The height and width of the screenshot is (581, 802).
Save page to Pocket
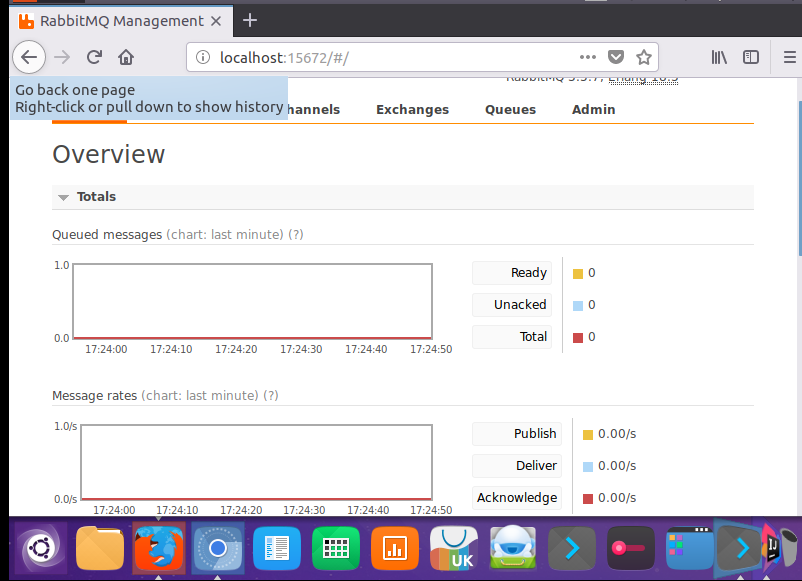(x=616, y=57)
